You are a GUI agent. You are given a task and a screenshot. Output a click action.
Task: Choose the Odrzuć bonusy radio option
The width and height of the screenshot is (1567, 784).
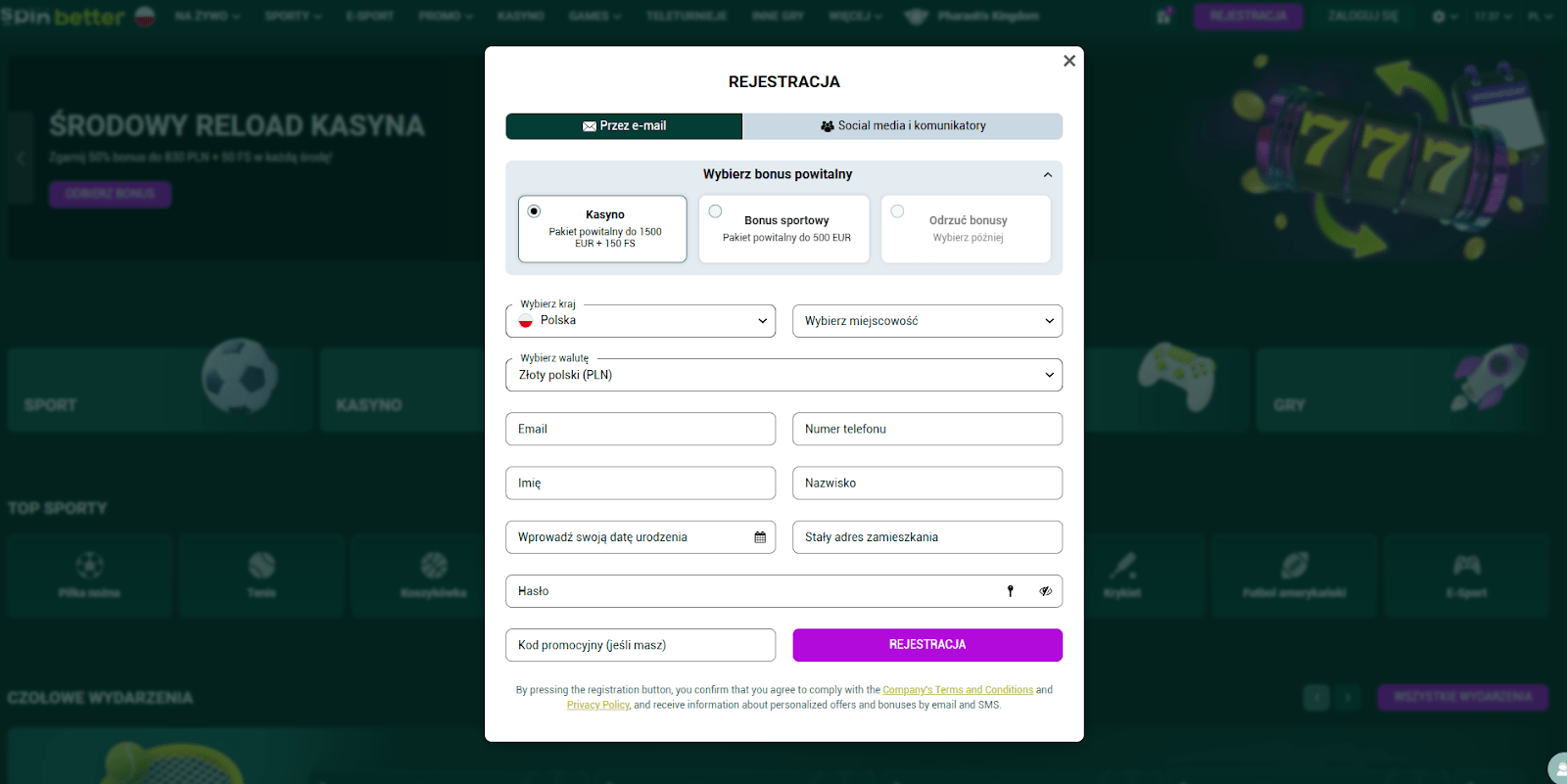(897, 211)
